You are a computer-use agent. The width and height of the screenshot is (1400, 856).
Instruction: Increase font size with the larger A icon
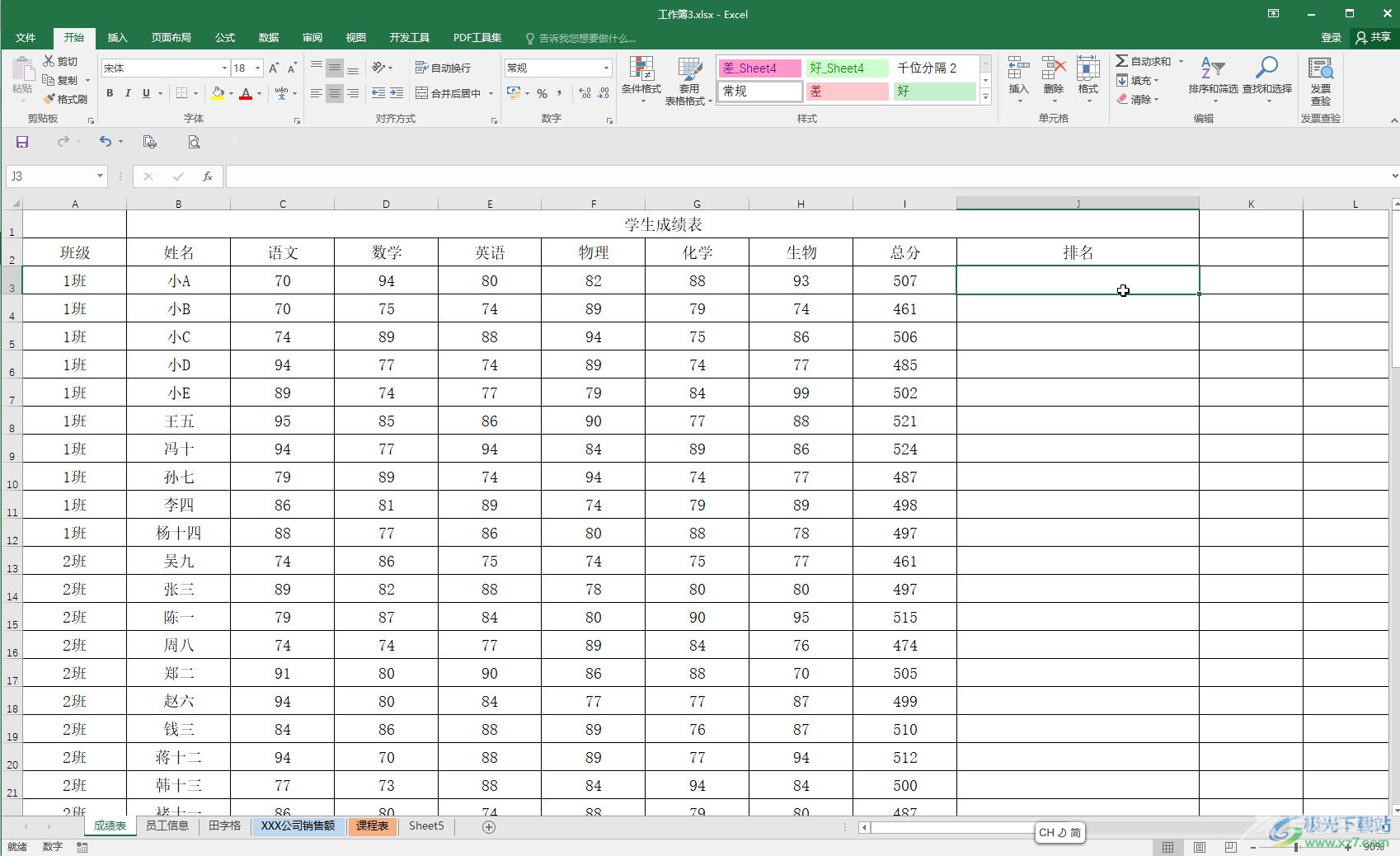pos(274,68)
